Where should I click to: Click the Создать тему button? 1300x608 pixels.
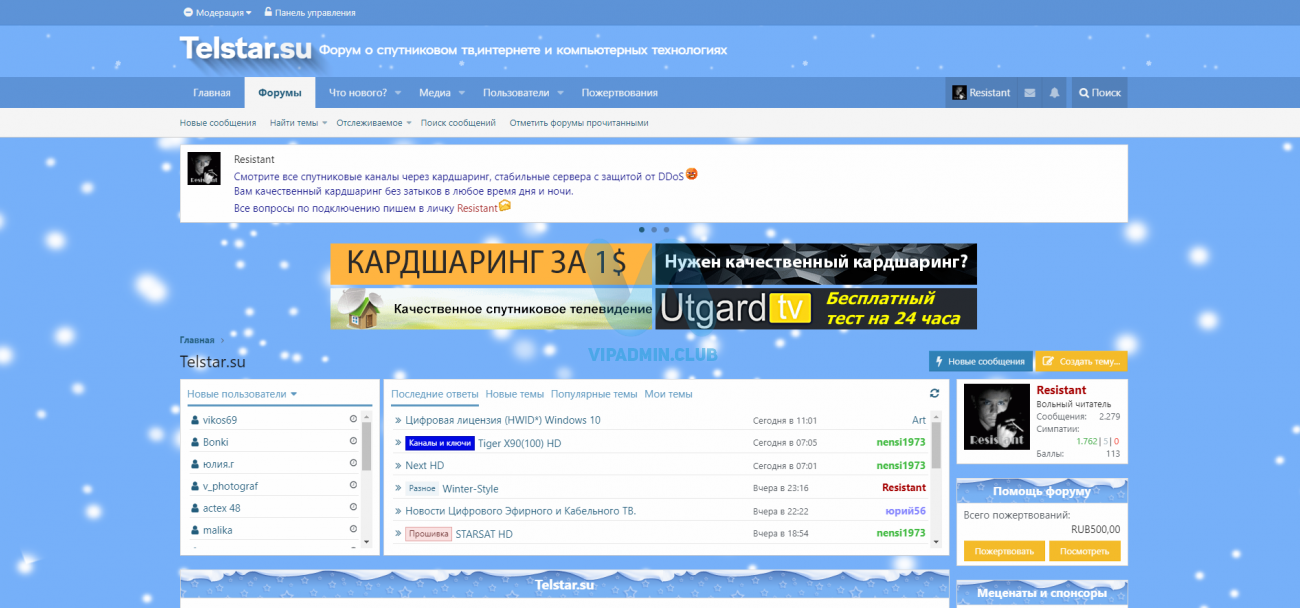[x=1081, y=361]
